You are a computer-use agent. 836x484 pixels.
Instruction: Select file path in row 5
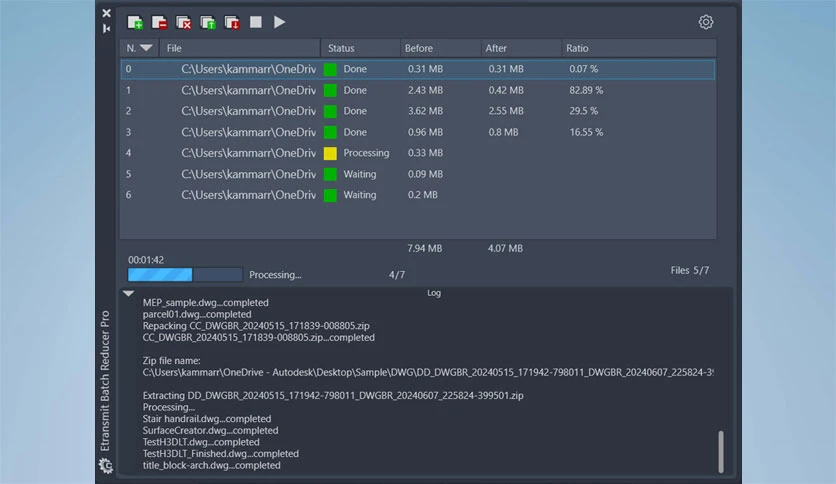248,174
